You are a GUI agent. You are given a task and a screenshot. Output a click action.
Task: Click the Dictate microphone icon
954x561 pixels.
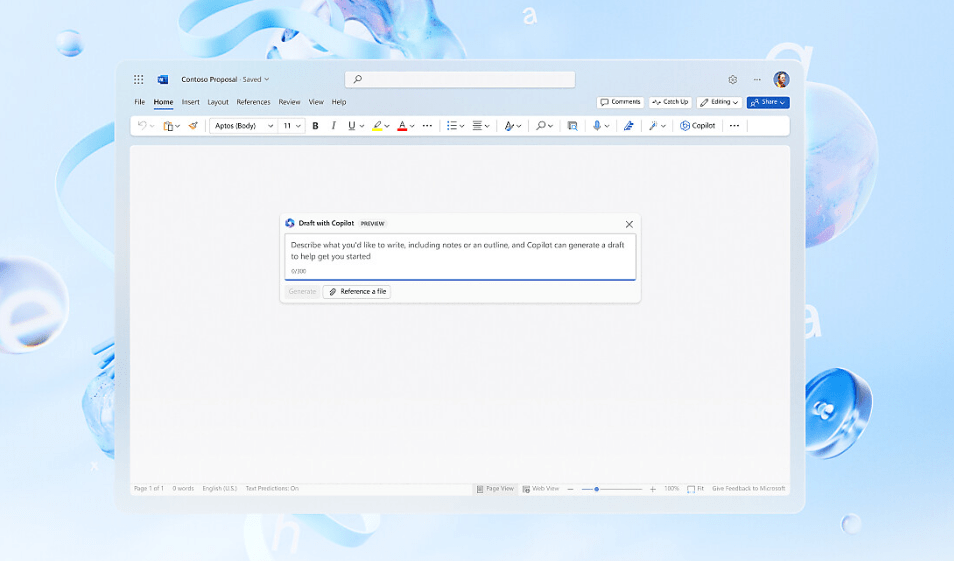click(x=597, y=126)
